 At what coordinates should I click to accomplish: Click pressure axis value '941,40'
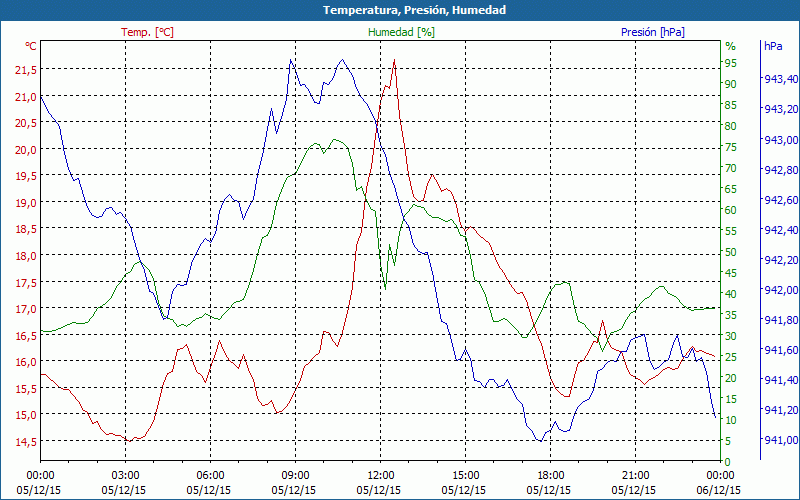click(781, 380)
